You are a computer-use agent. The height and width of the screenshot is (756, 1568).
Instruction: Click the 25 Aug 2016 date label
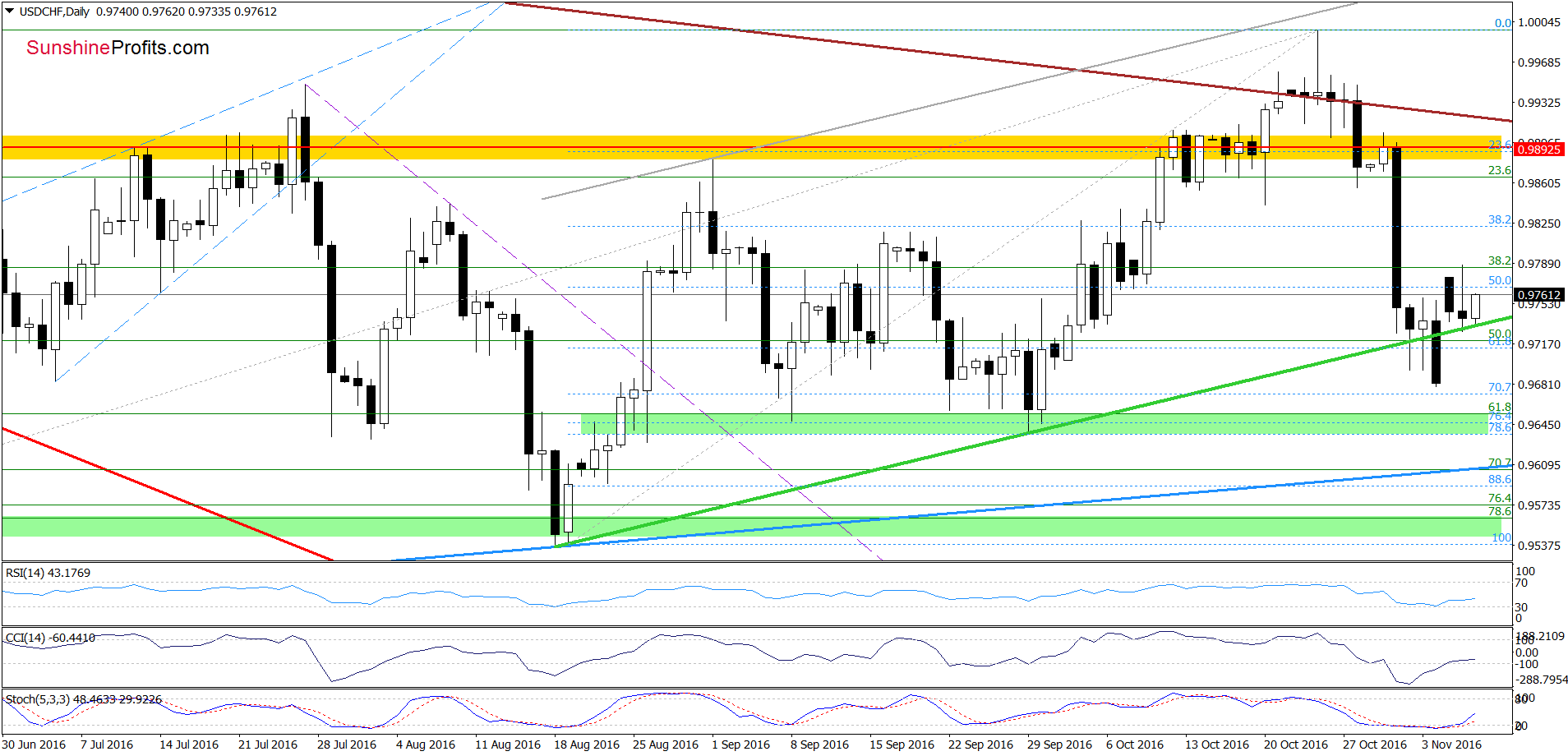[x=666, y=744]
